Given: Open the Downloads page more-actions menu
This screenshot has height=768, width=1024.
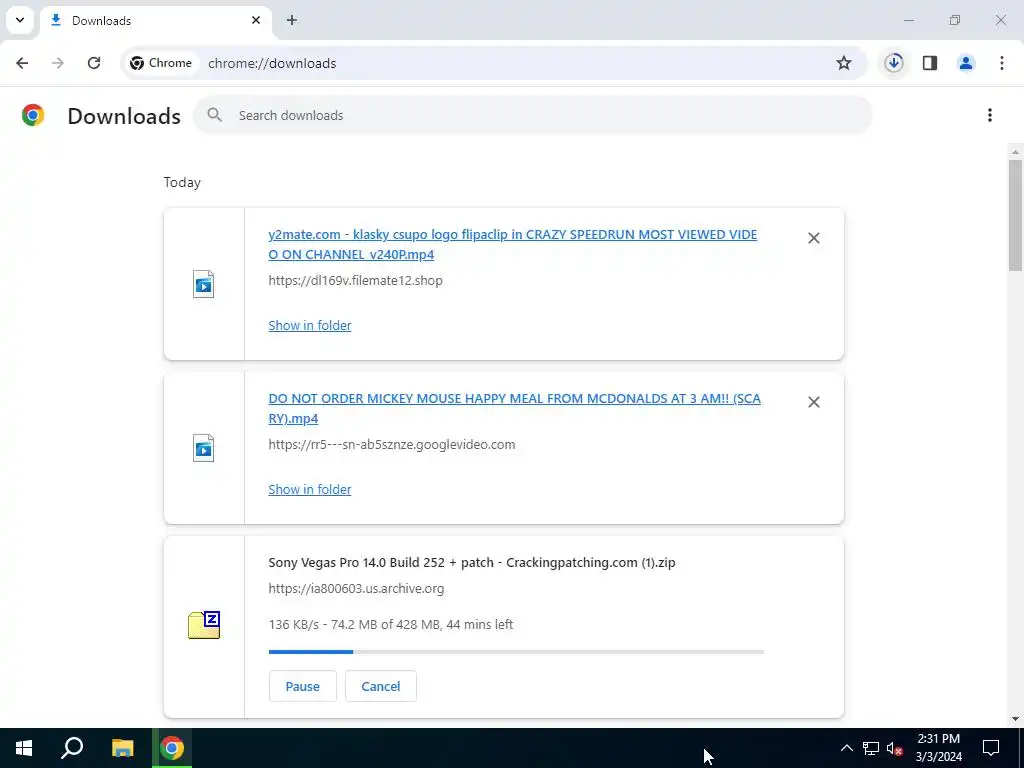Looking at the screenshot, I should point(990,115).
